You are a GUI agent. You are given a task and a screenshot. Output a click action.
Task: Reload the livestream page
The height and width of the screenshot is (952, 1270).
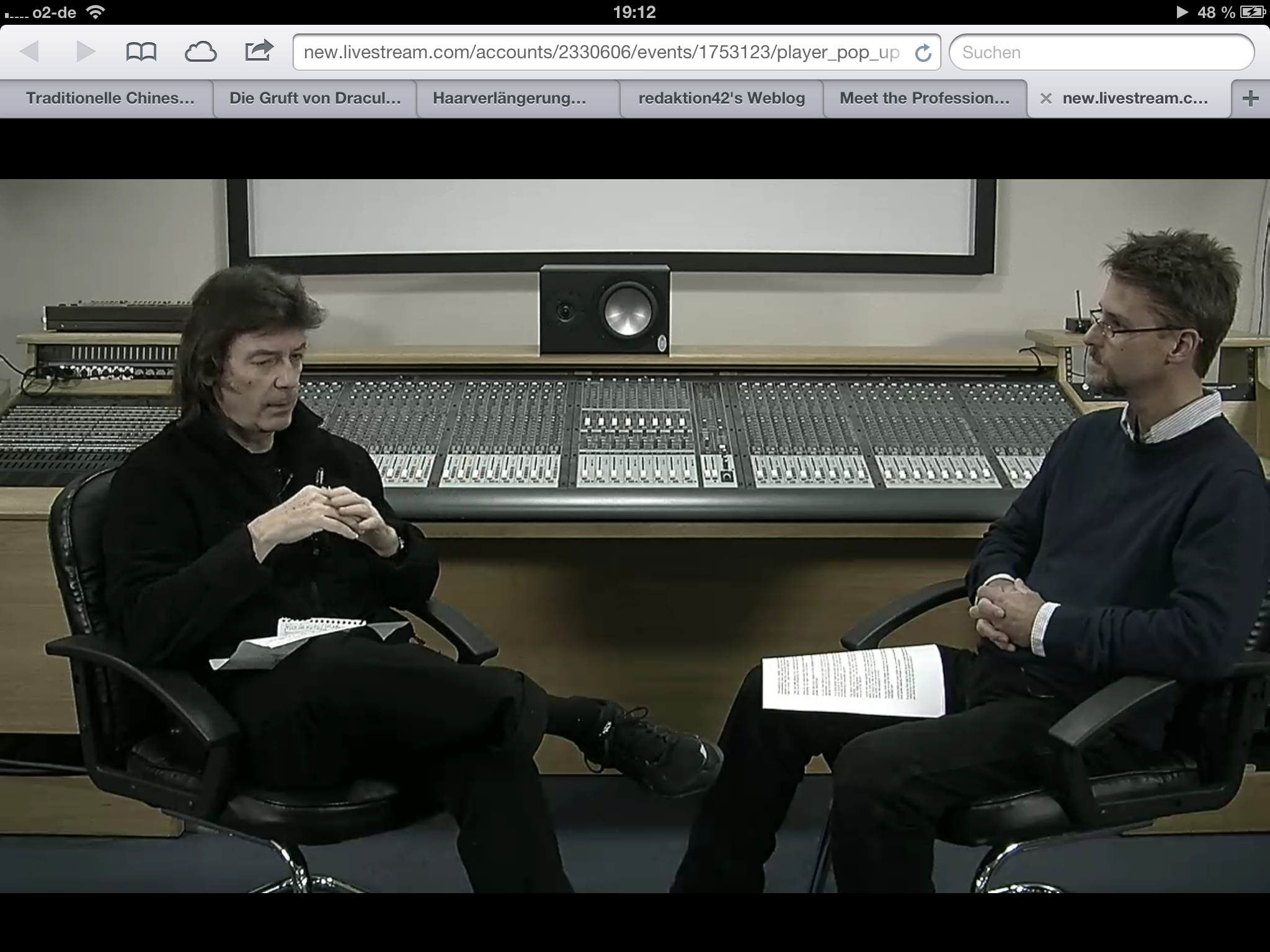point(923,53)
